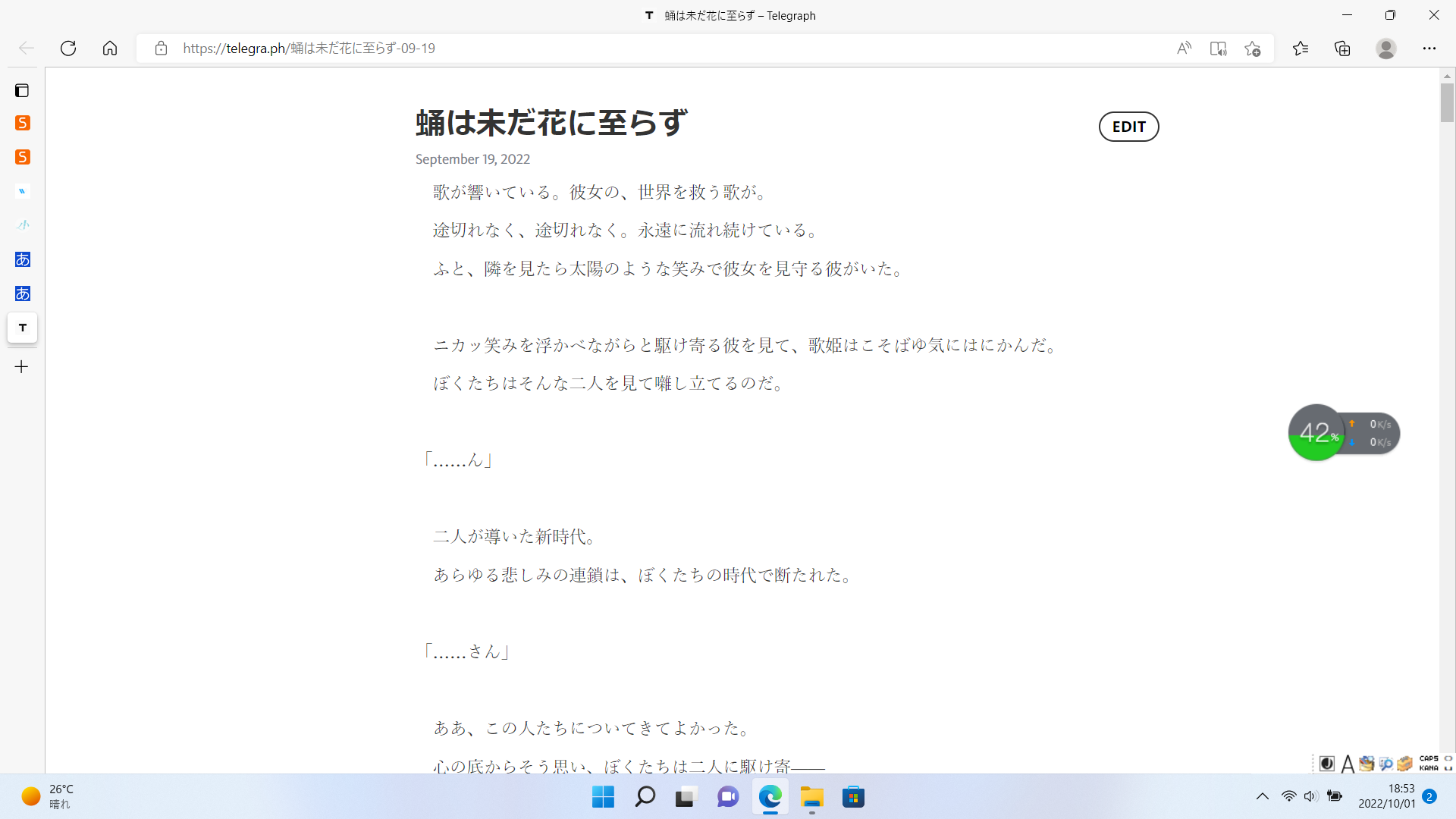
Task: Show hidden tray icons chevron
Action: click(x=1262, y=796)
